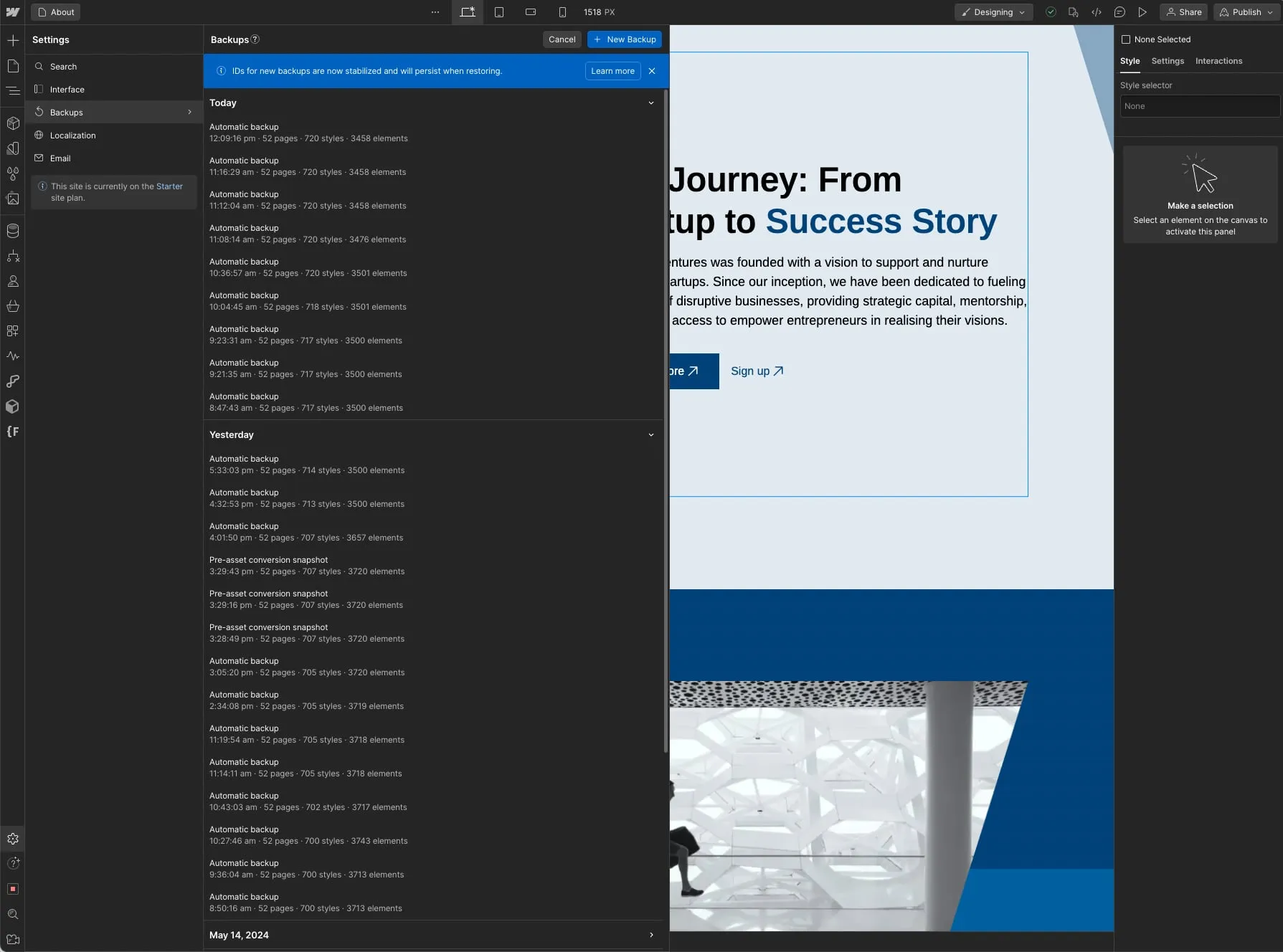The width and height of the screenshot is (1283, 952).
Task: Expand the May 14, 2024 section
Action: 651,936
